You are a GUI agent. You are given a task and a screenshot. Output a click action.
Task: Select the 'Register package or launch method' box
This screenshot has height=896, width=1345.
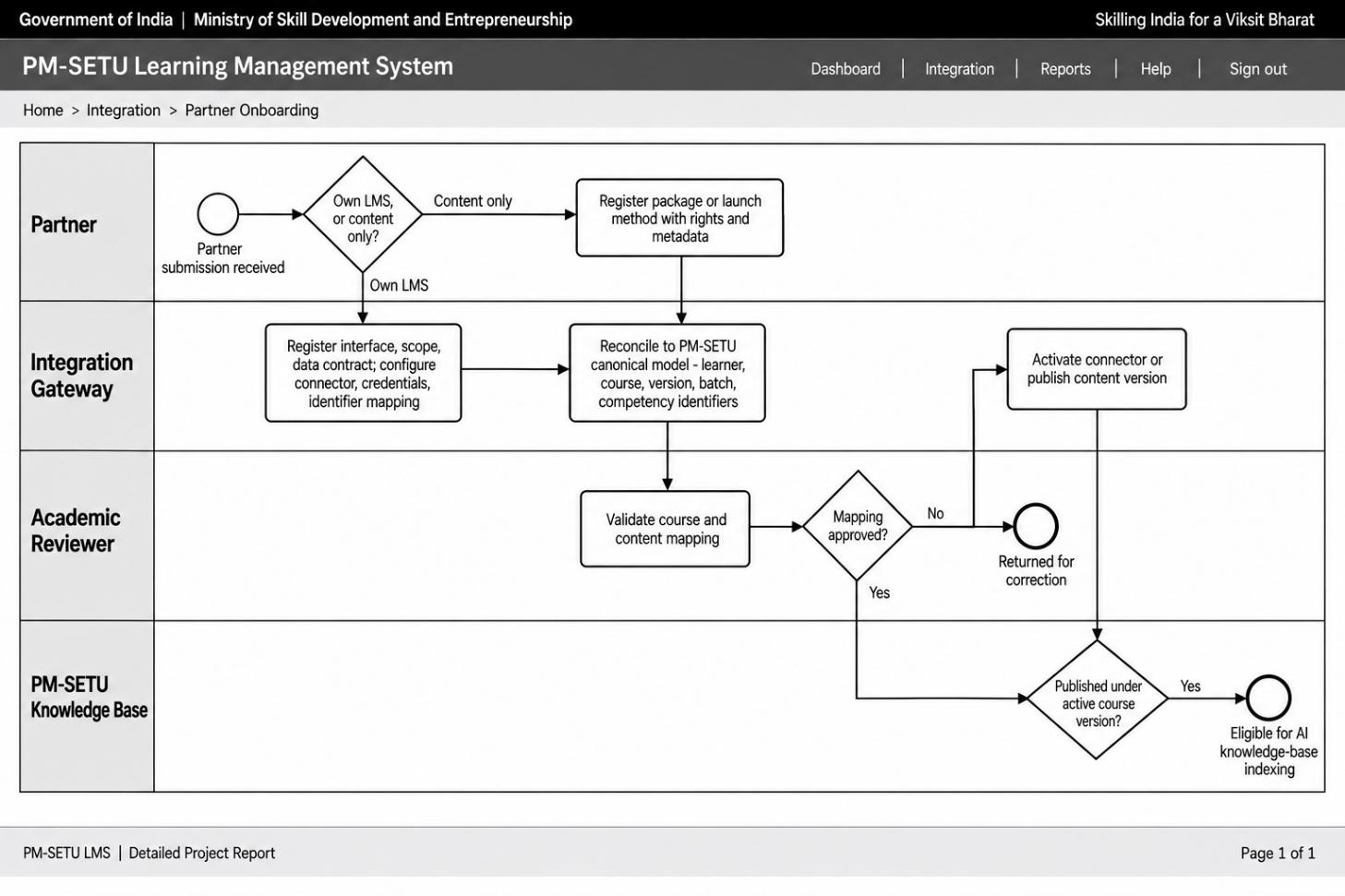click(x=679, y=218)
